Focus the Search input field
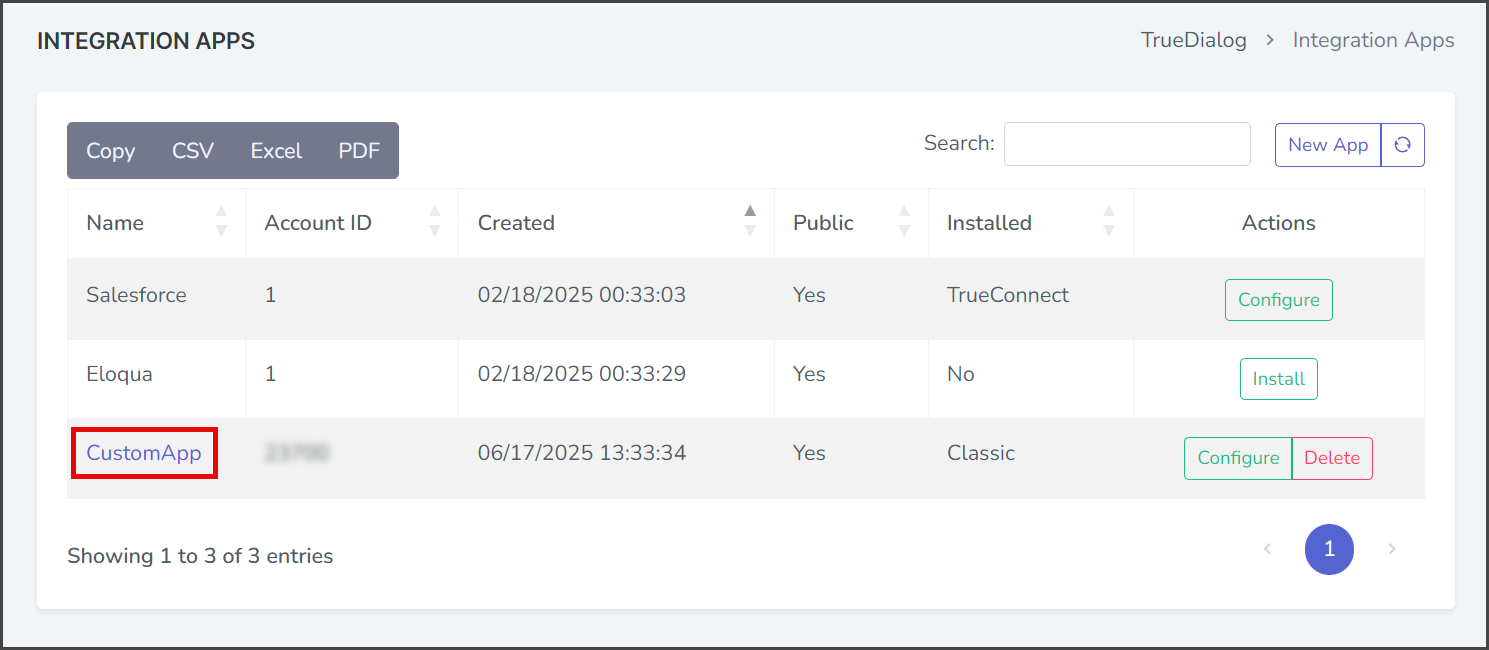 pos(1127,144)
